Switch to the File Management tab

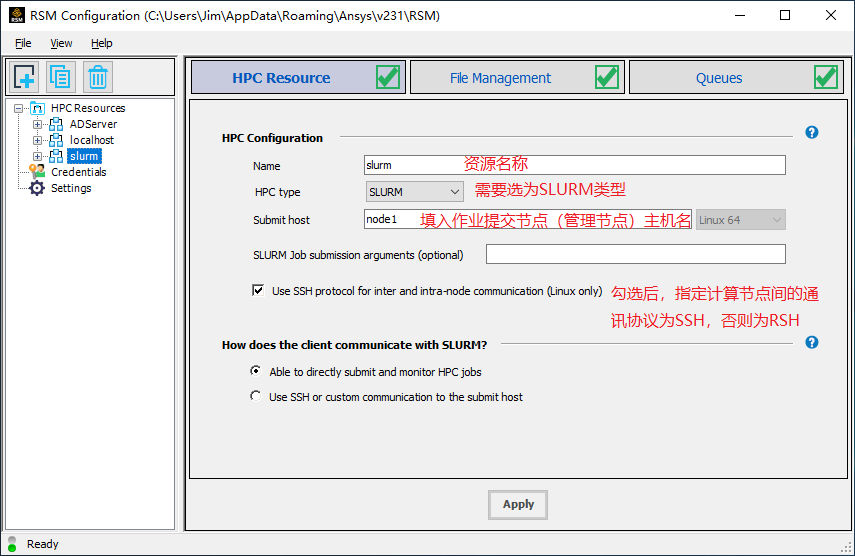point(517,77)
